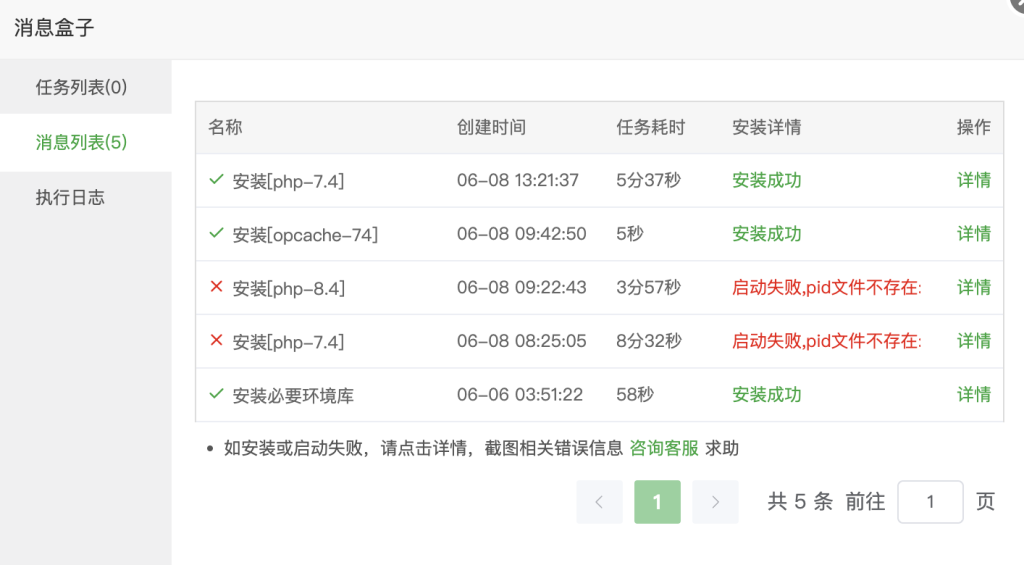Go to next page using right chevron
Screen dimensions: 1024x565
[715, 502]
